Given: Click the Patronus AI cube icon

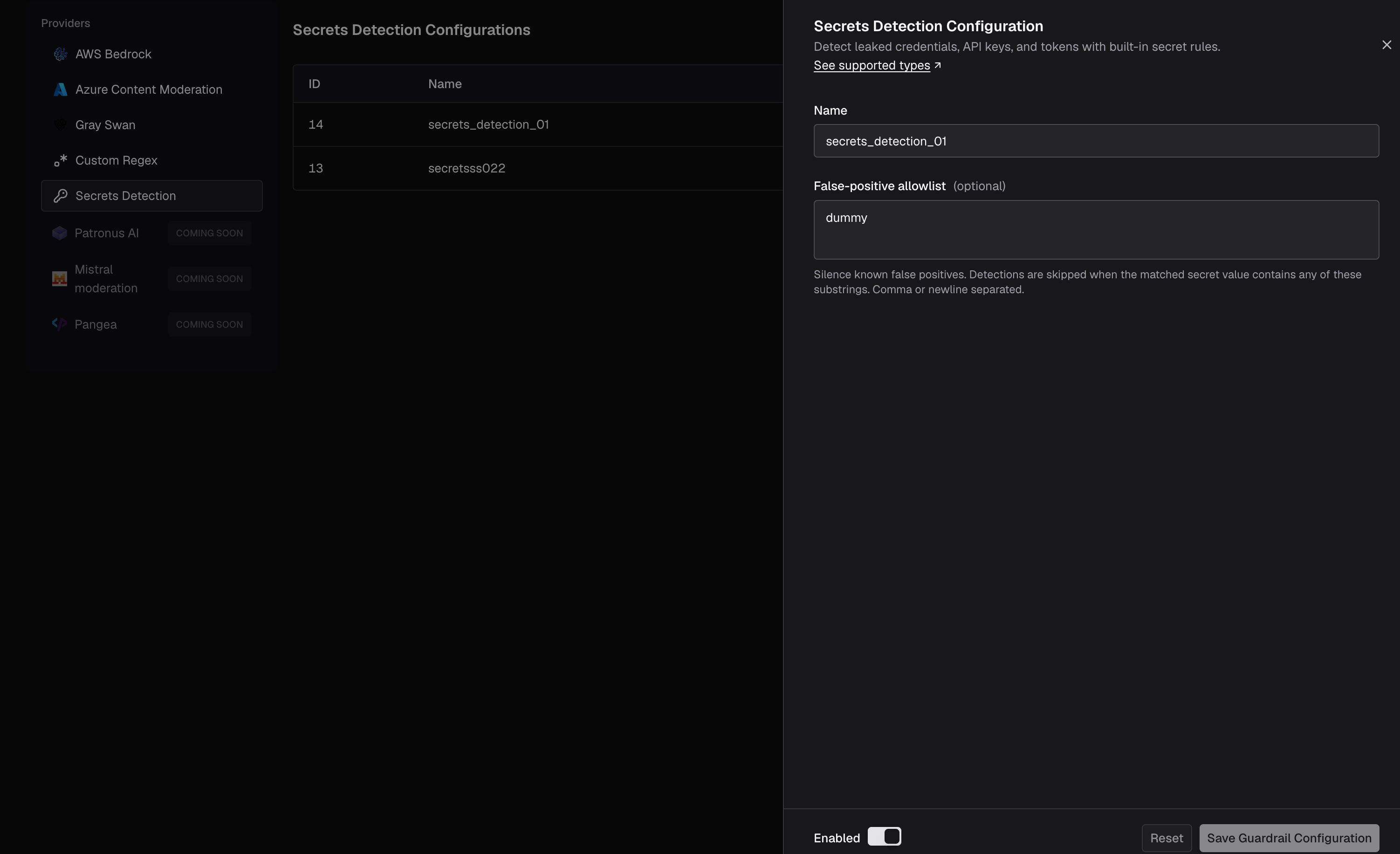Looking at the screenshot, I should 60,233.
